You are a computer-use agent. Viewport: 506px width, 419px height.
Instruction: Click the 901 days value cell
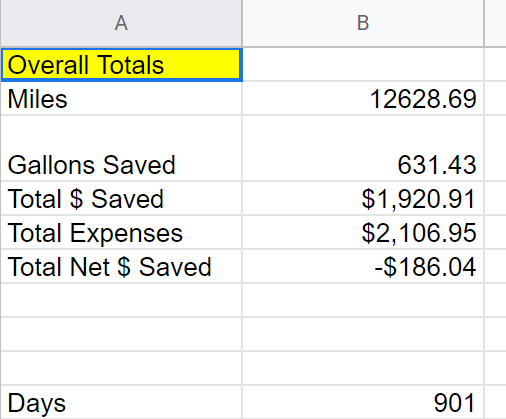click(363, 402)
